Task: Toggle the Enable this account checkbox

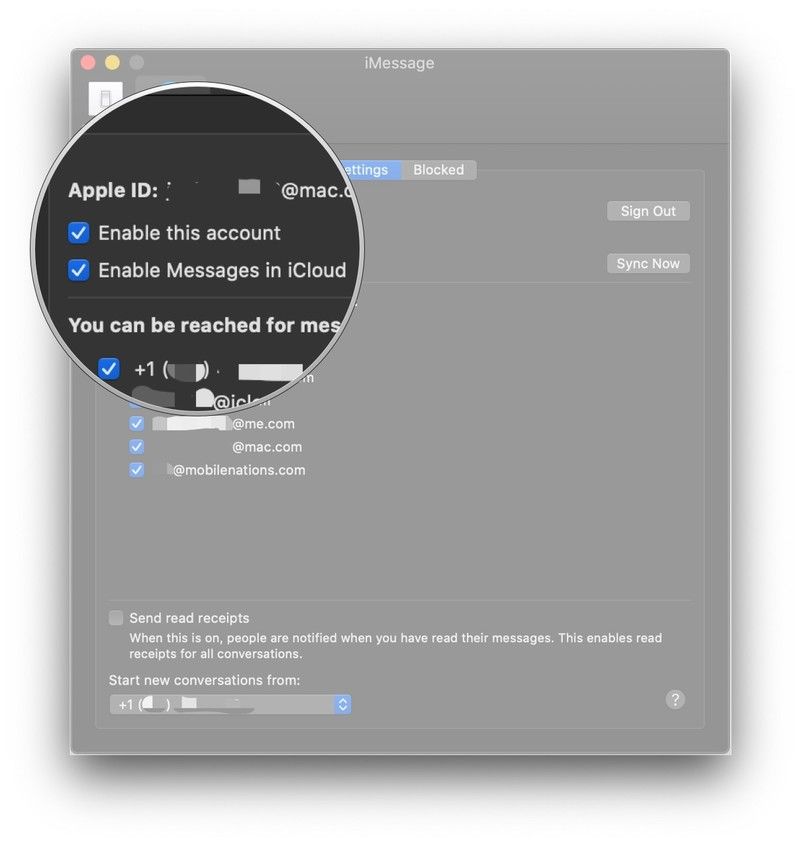Action: (79, 233)
